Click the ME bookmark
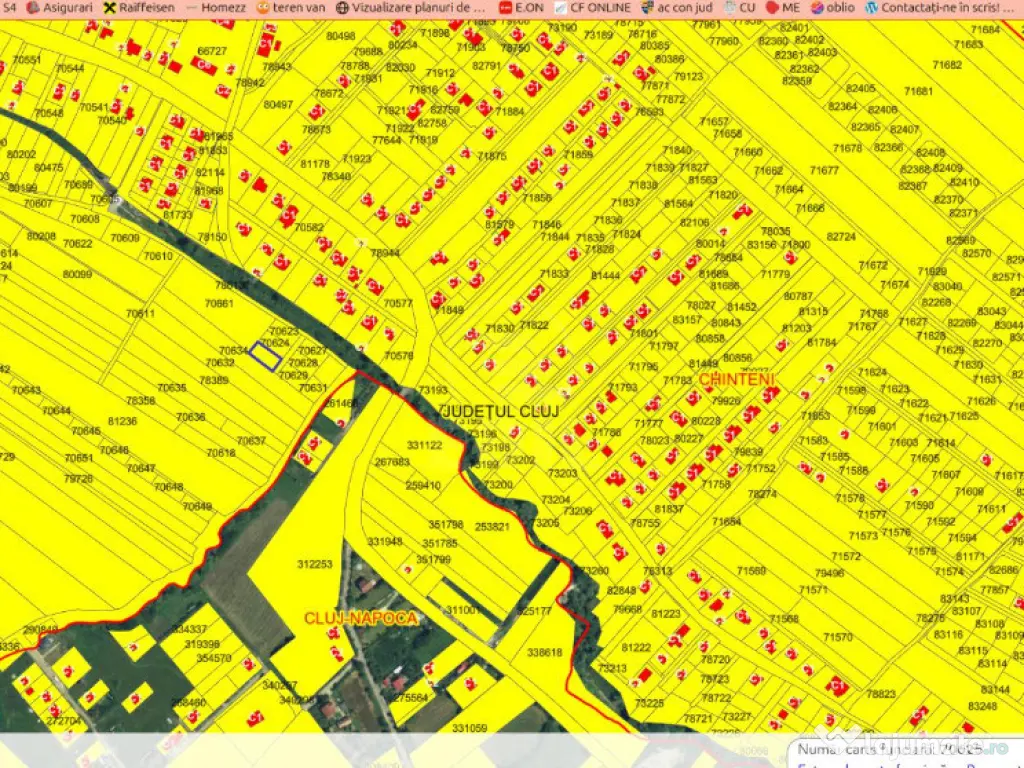This screenshot has width=1024, height=768. [x=783, y=7]
